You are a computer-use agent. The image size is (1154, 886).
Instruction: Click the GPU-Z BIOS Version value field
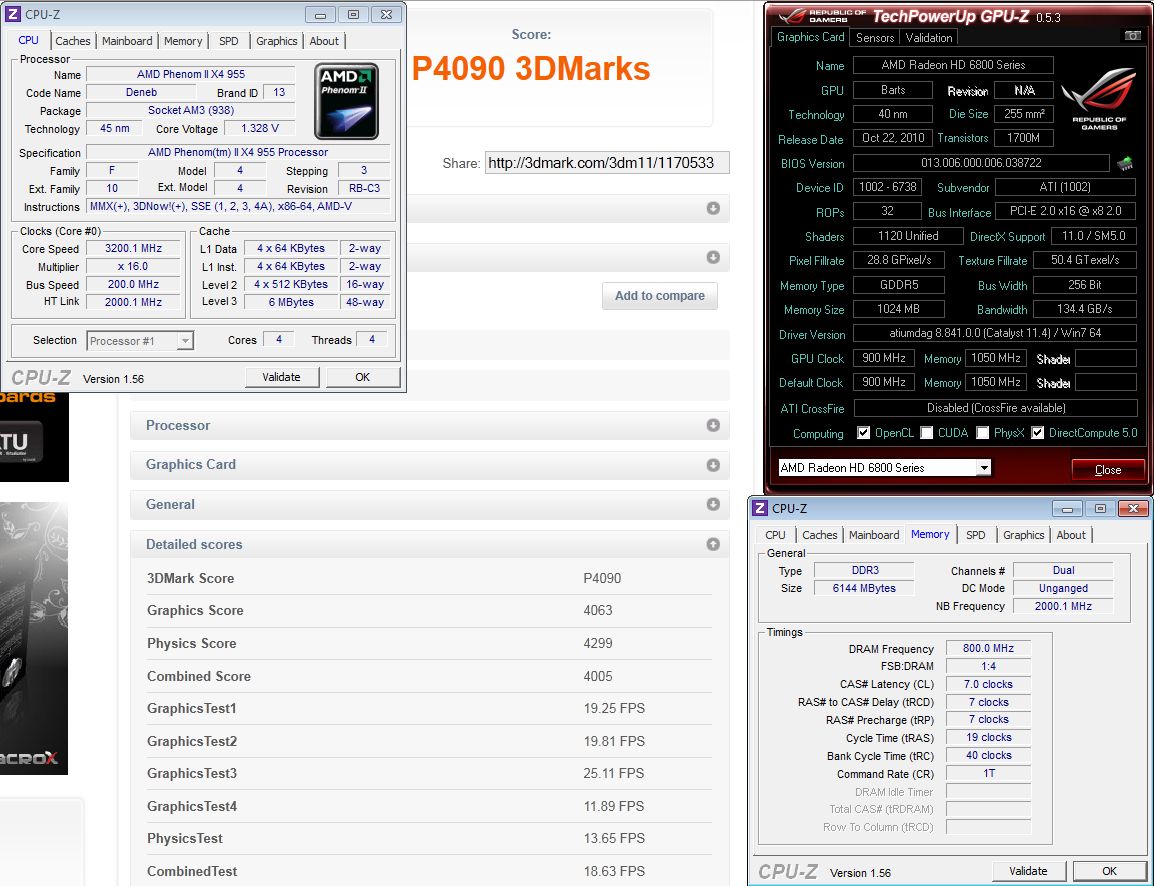click(981, 163)
